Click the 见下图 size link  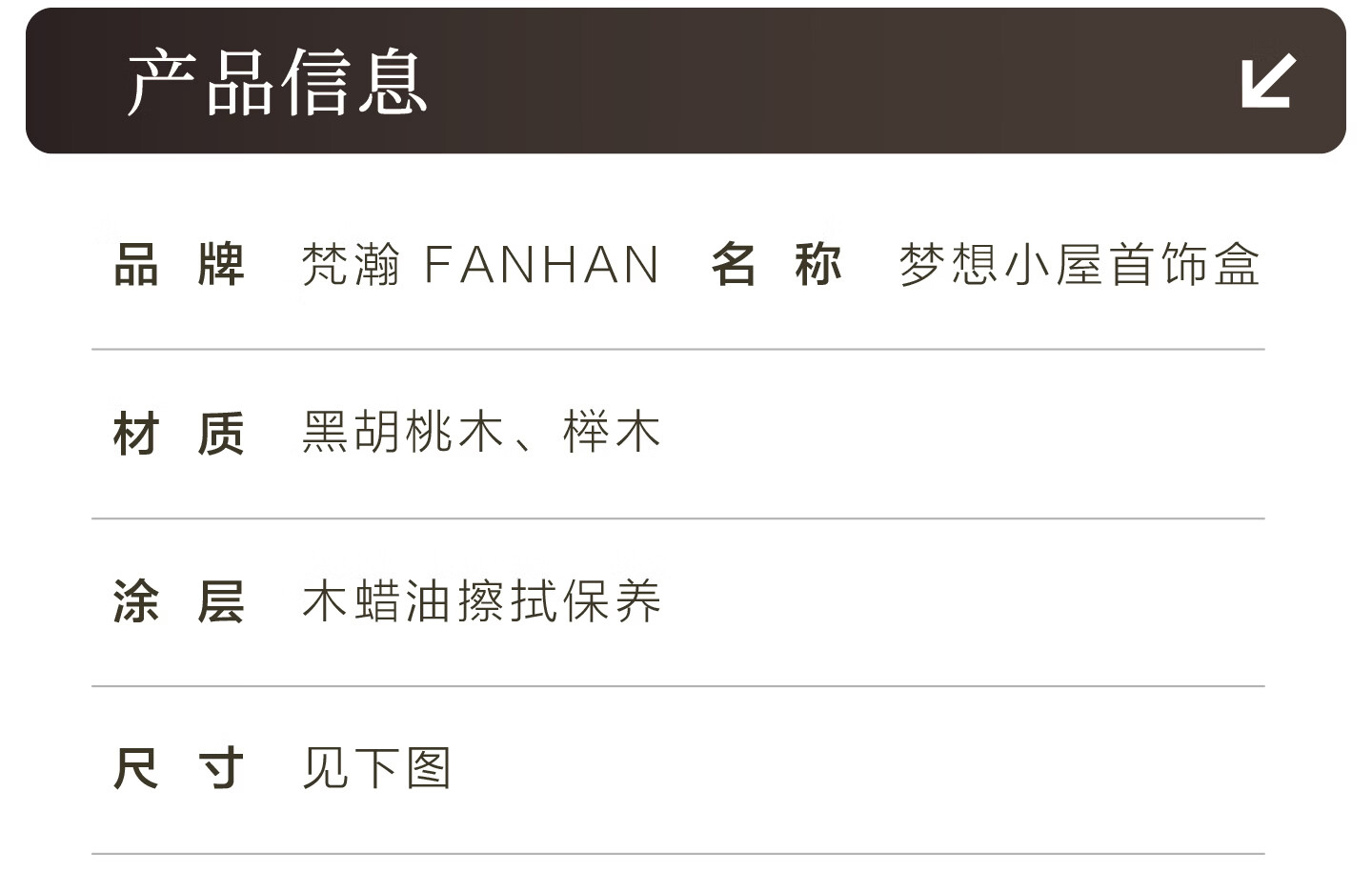376,768
